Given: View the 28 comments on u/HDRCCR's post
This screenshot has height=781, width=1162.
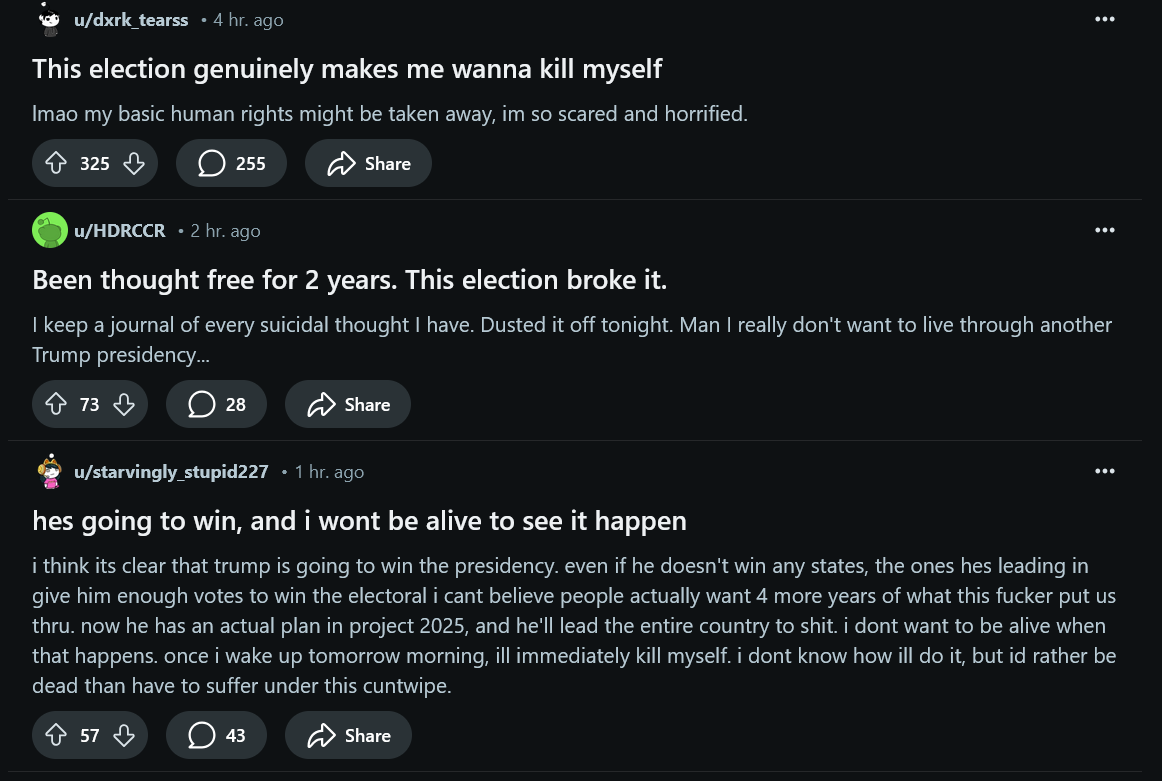Looking at the screenshot, I should tap(216, 404).
